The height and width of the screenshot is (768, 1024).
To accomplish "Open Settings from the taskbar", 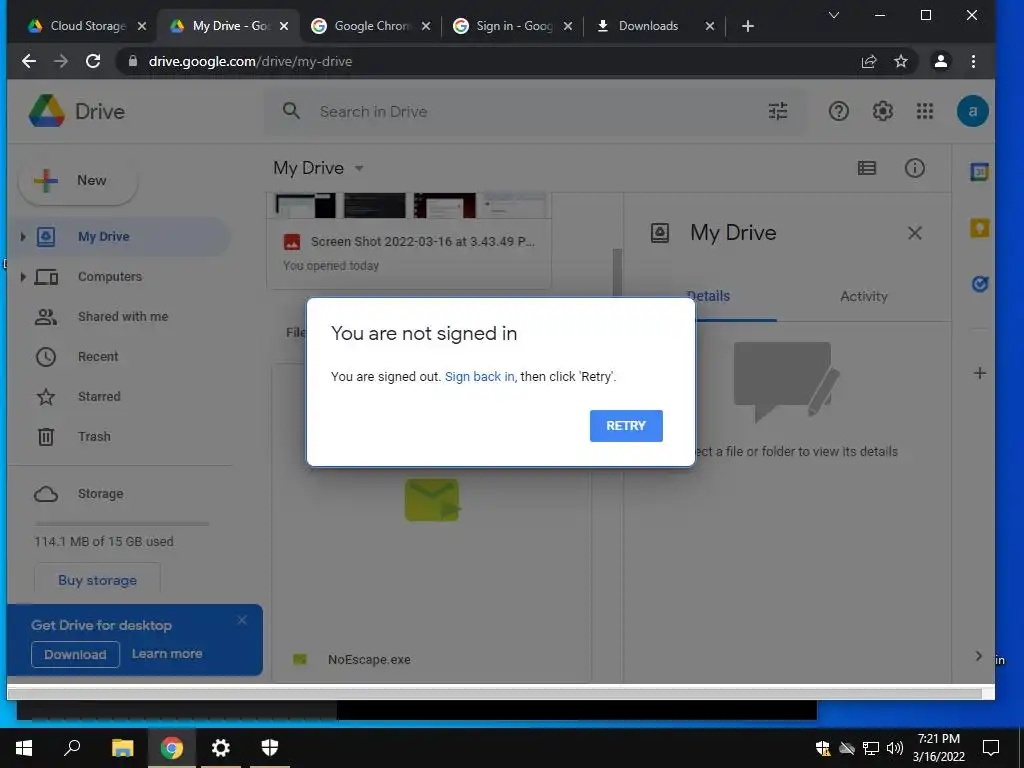I will 221,748.
